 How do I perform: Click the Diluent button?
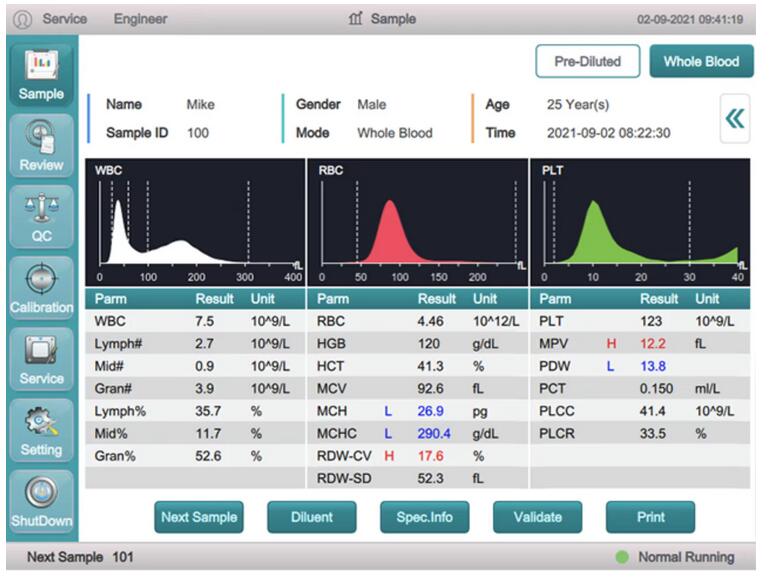[x=312, y=517]
